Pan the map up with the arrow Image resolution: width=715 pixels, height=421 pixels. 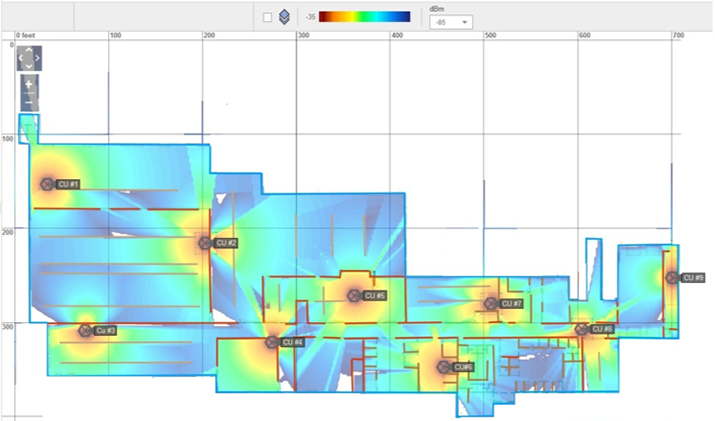coord(29,49)
